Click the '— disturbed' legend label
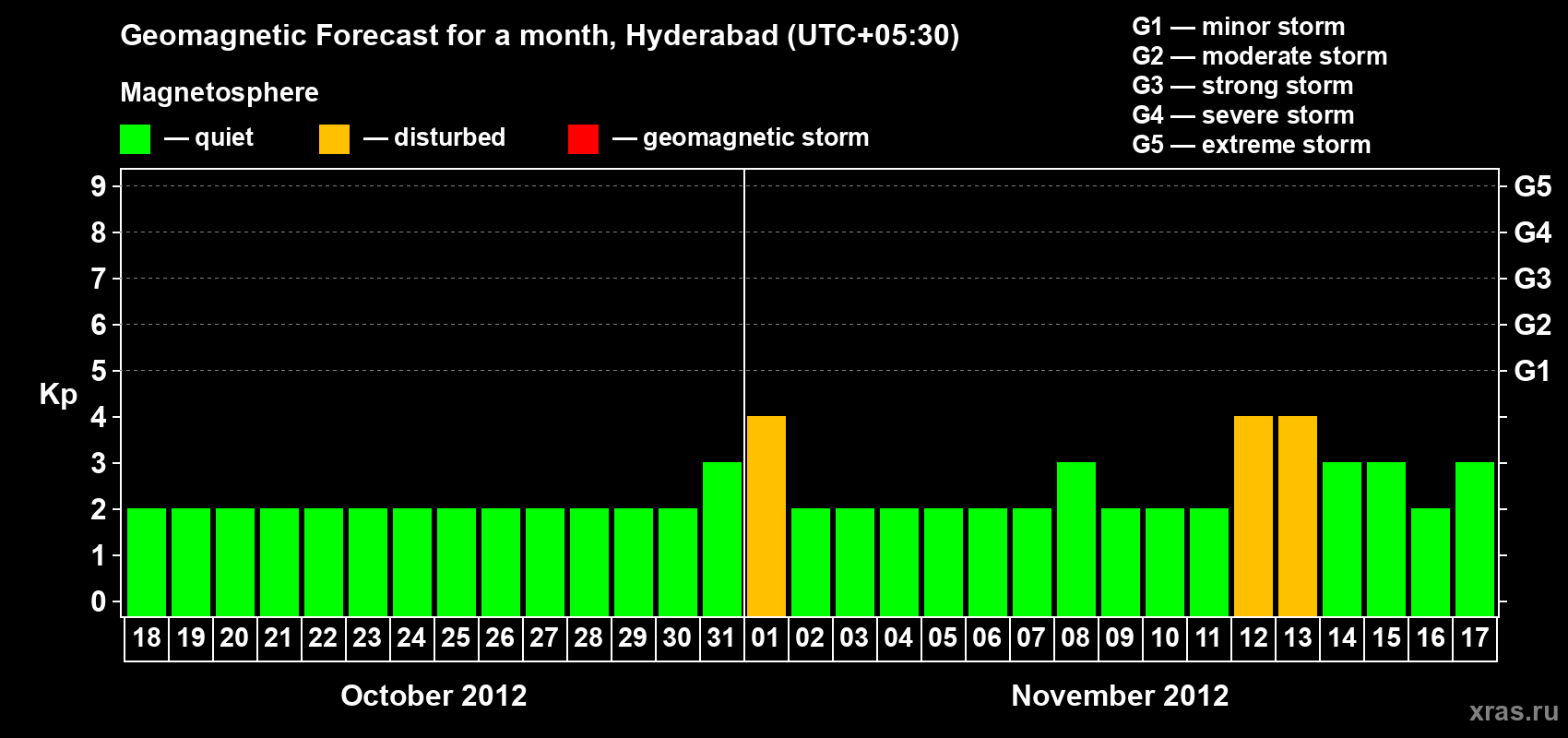The image size is (1568, 738). click(434, 137)
